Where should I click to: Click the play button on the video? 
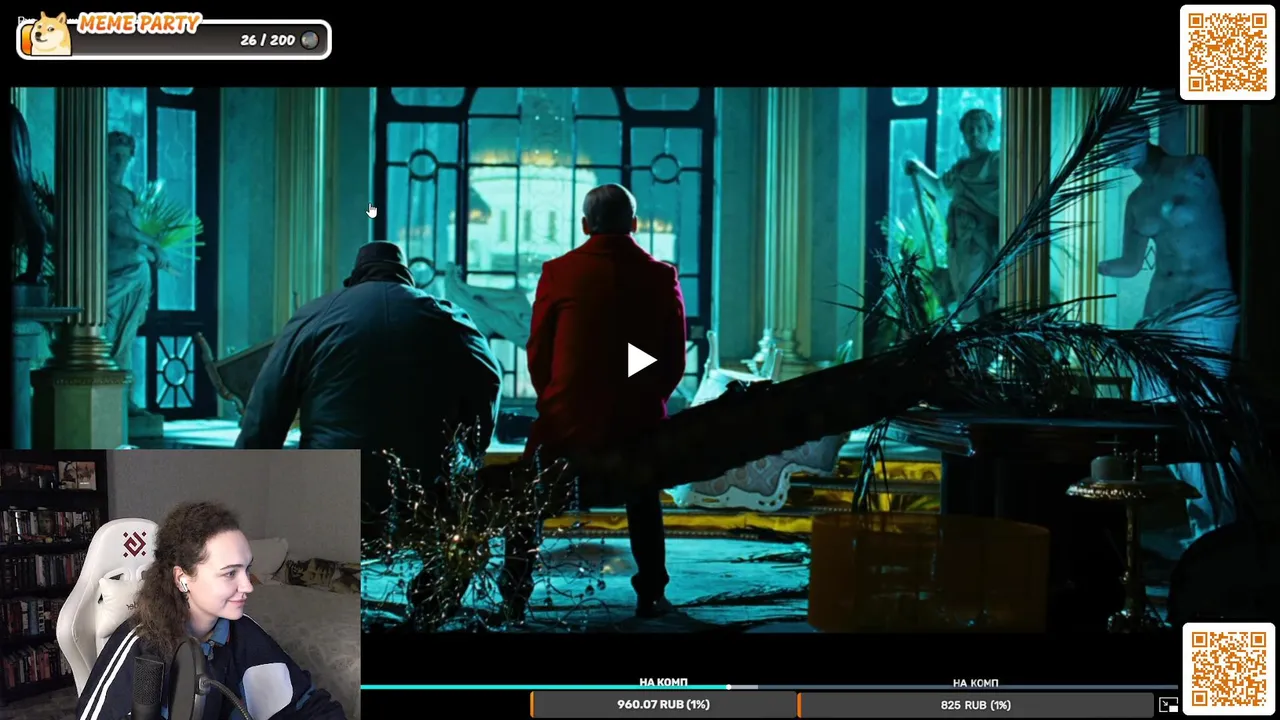click(x=641, y=360)
